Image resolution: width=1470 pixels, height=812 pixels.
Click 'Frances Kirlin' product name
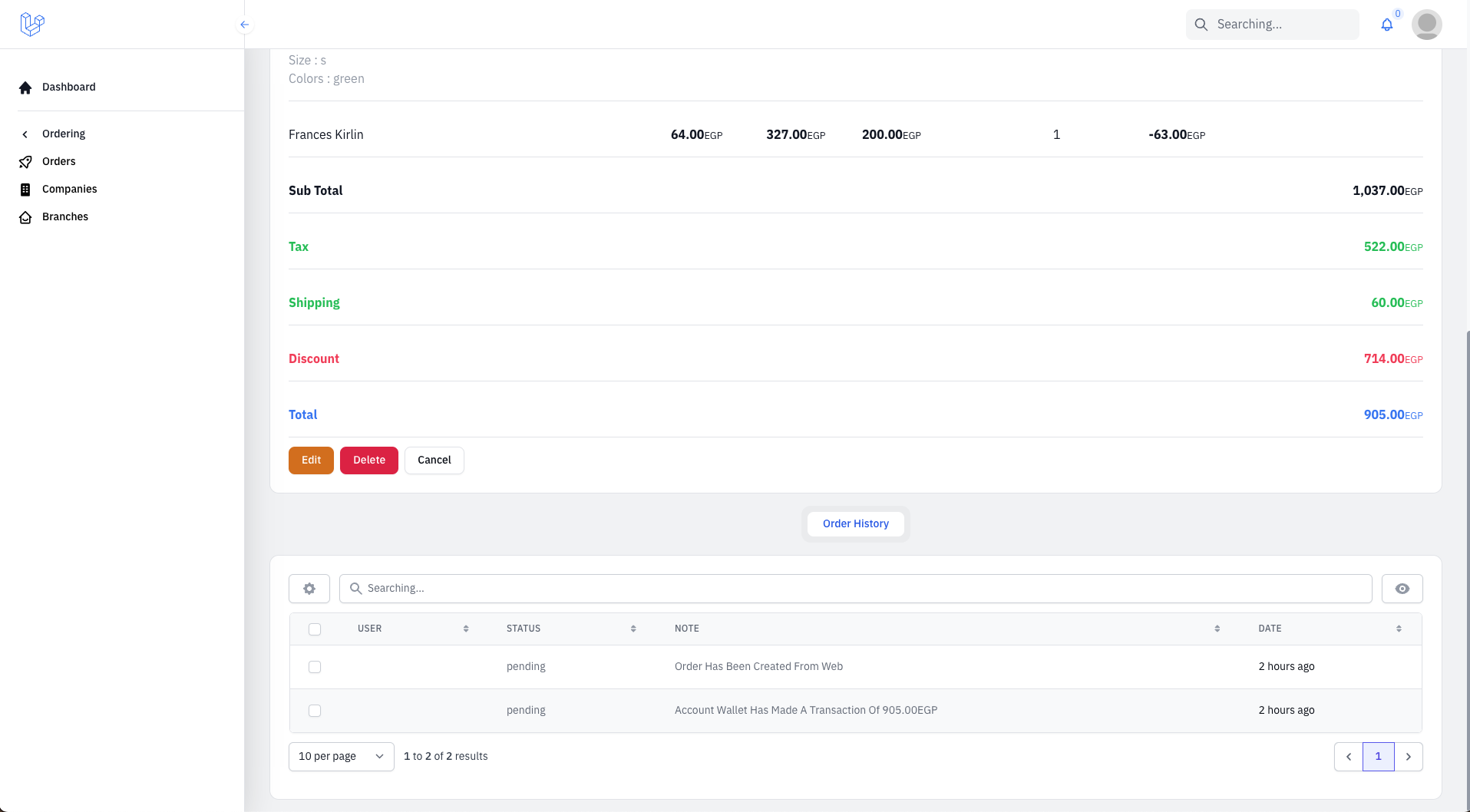click(326, 135)
